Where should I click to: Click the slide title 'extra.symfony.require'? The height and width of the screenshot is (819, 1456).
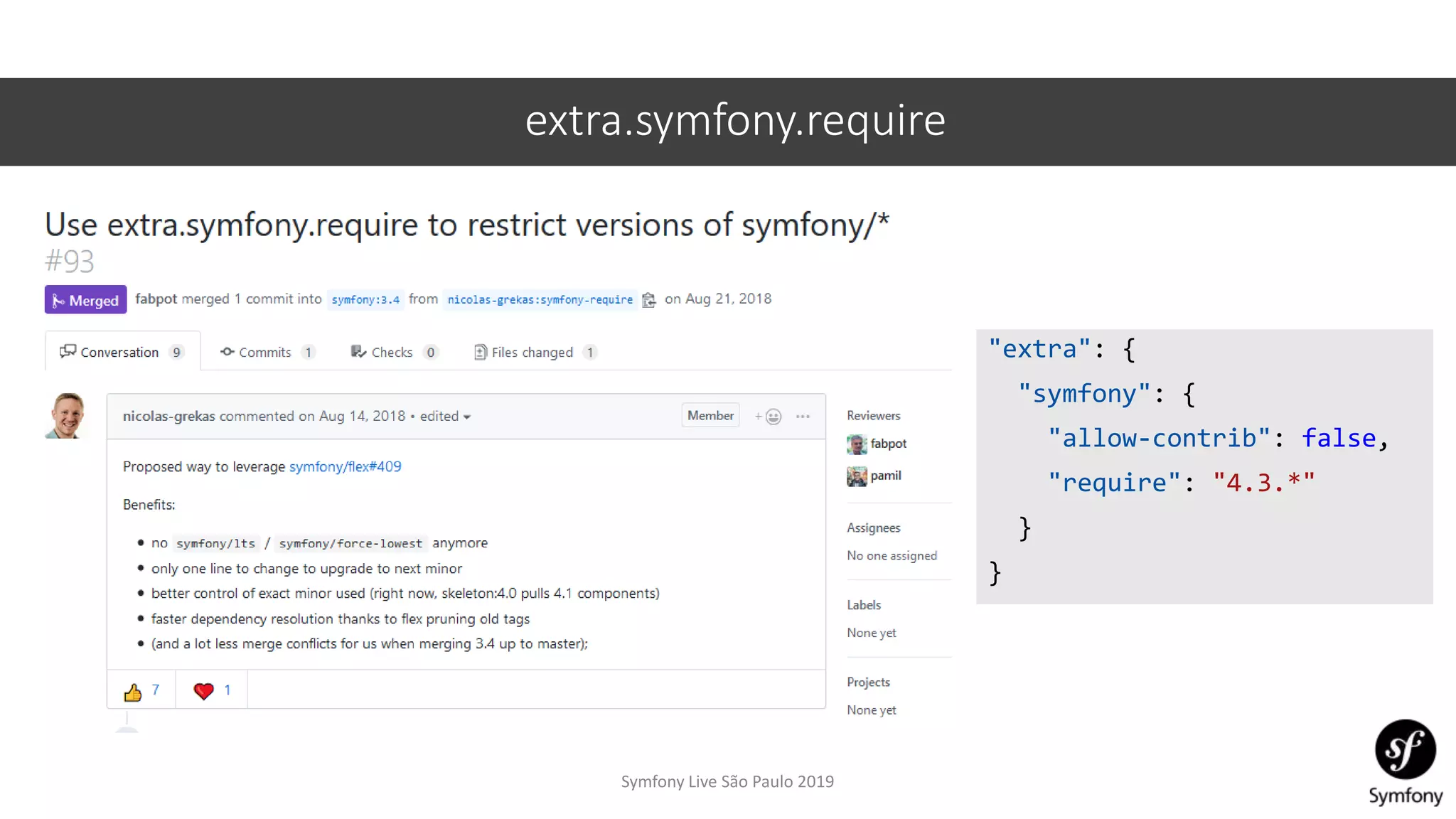(x=735, y=121)
